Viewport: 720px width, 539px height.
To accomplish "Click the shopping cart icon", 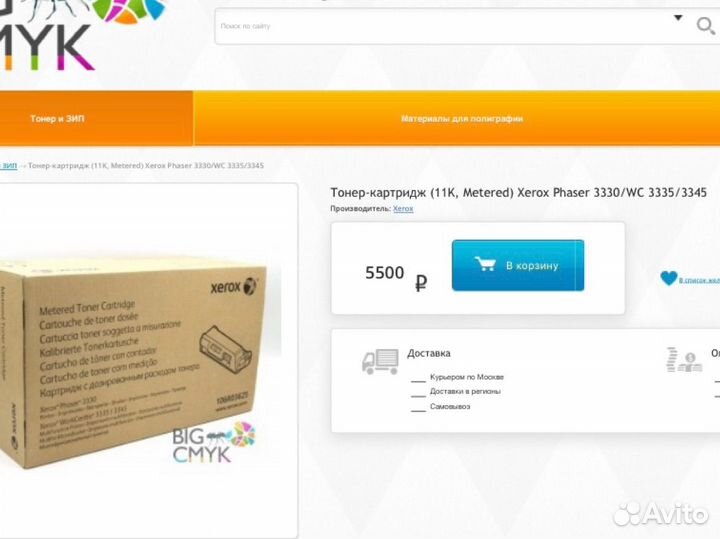I will 485,264.
